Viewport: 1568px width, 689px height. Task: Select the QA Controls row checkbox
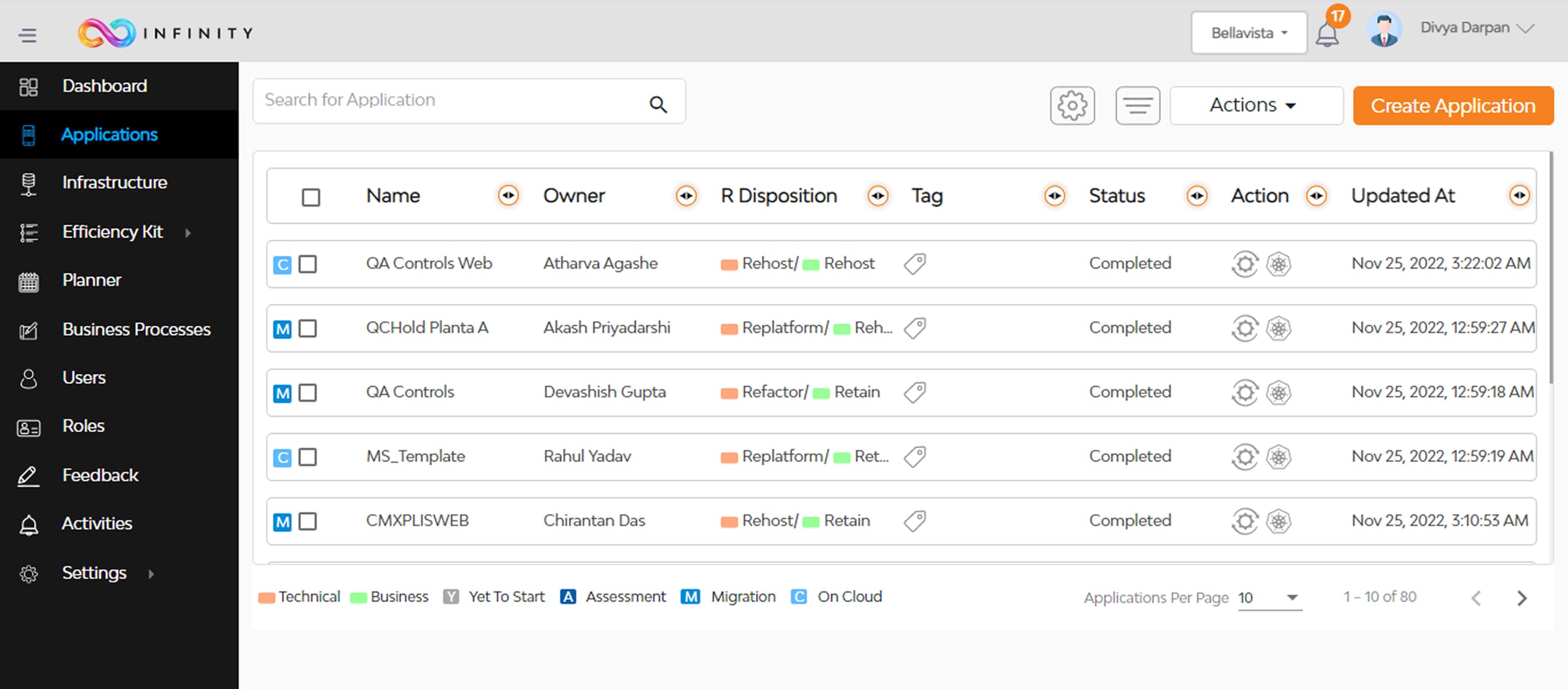pos(308,392)
